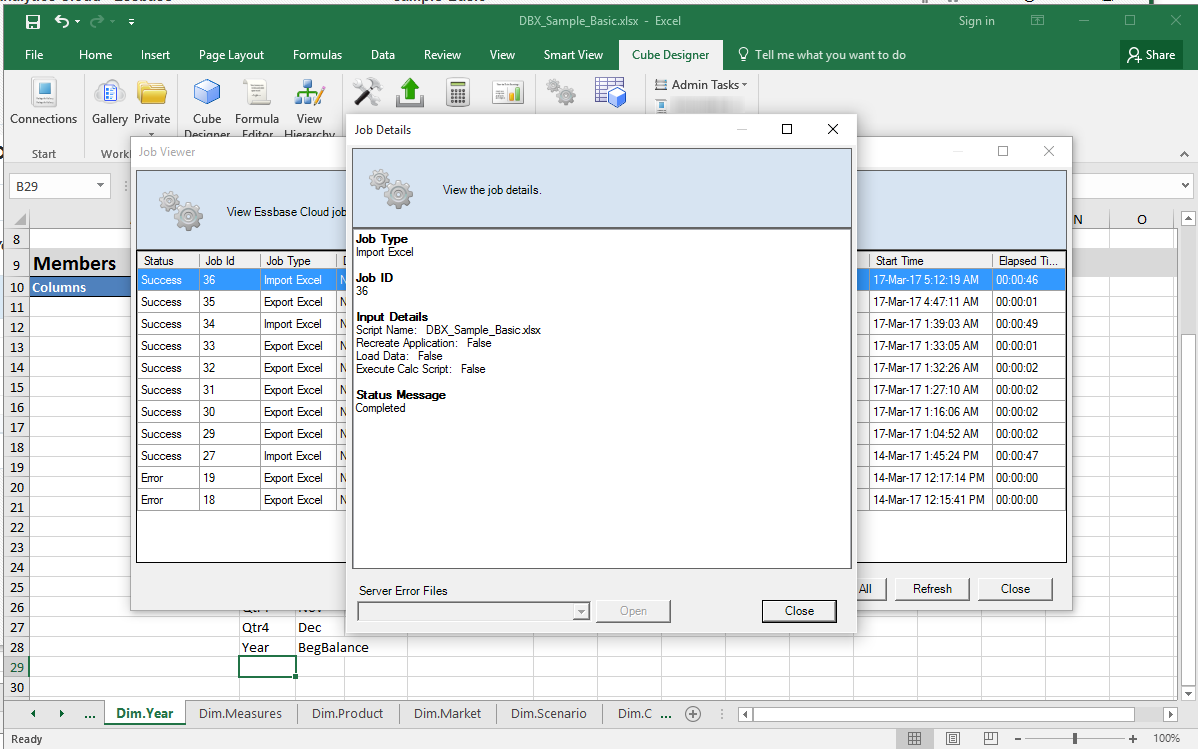
Task: Open the Undo history dropdown arrow
Action: [77, 22]
